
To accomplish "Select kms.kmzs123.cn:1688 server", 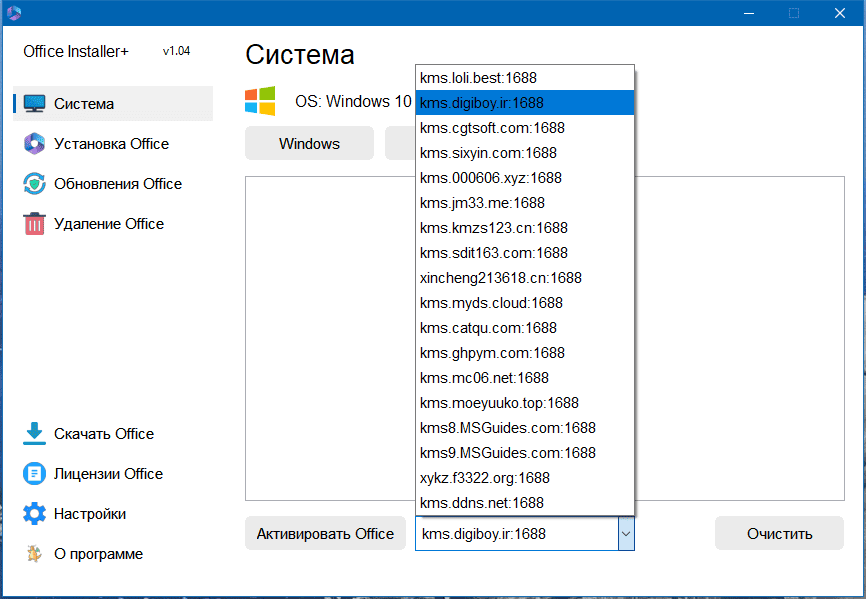I will (525, 227).
